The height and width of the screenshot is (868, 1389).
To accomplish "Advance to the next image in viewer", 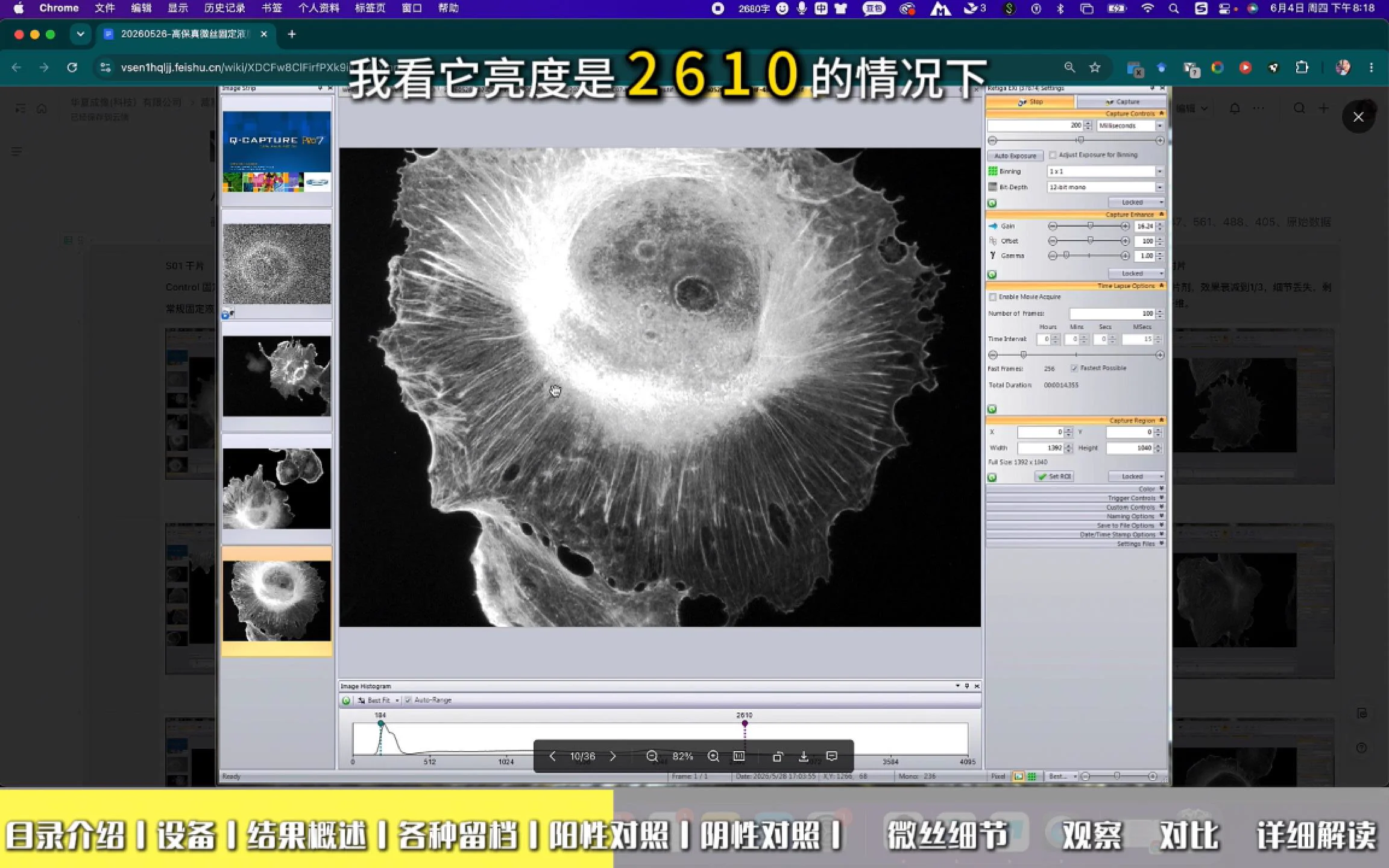I will (x=613, y=756).
